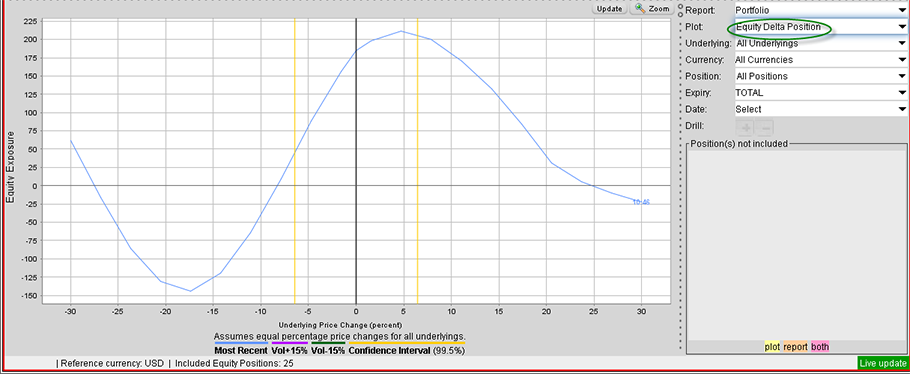The image size is (910, 374).
Task: Click the -150 label on the vertical axis
Action: [x=29, y=296]
